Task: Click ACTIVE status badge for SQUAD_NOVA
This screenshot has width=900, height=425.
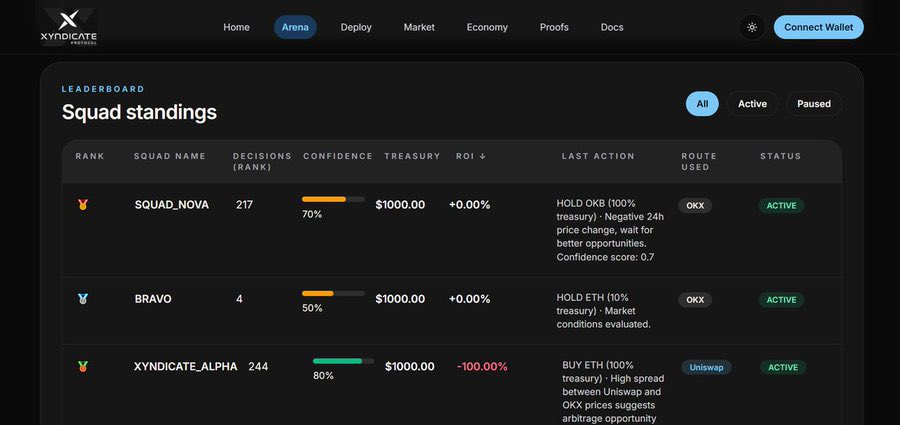Action: point(782,206)
